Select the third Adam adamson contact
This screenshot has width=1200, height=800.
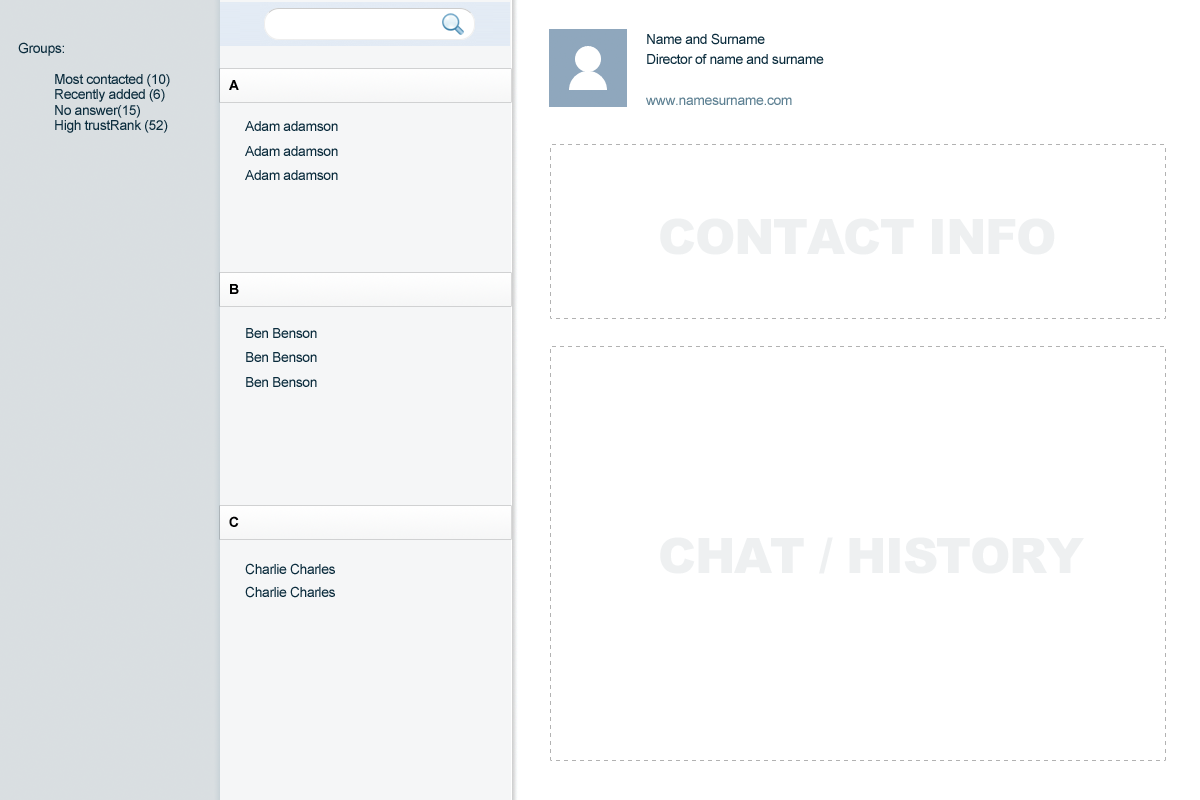click(x=291, y=175)
